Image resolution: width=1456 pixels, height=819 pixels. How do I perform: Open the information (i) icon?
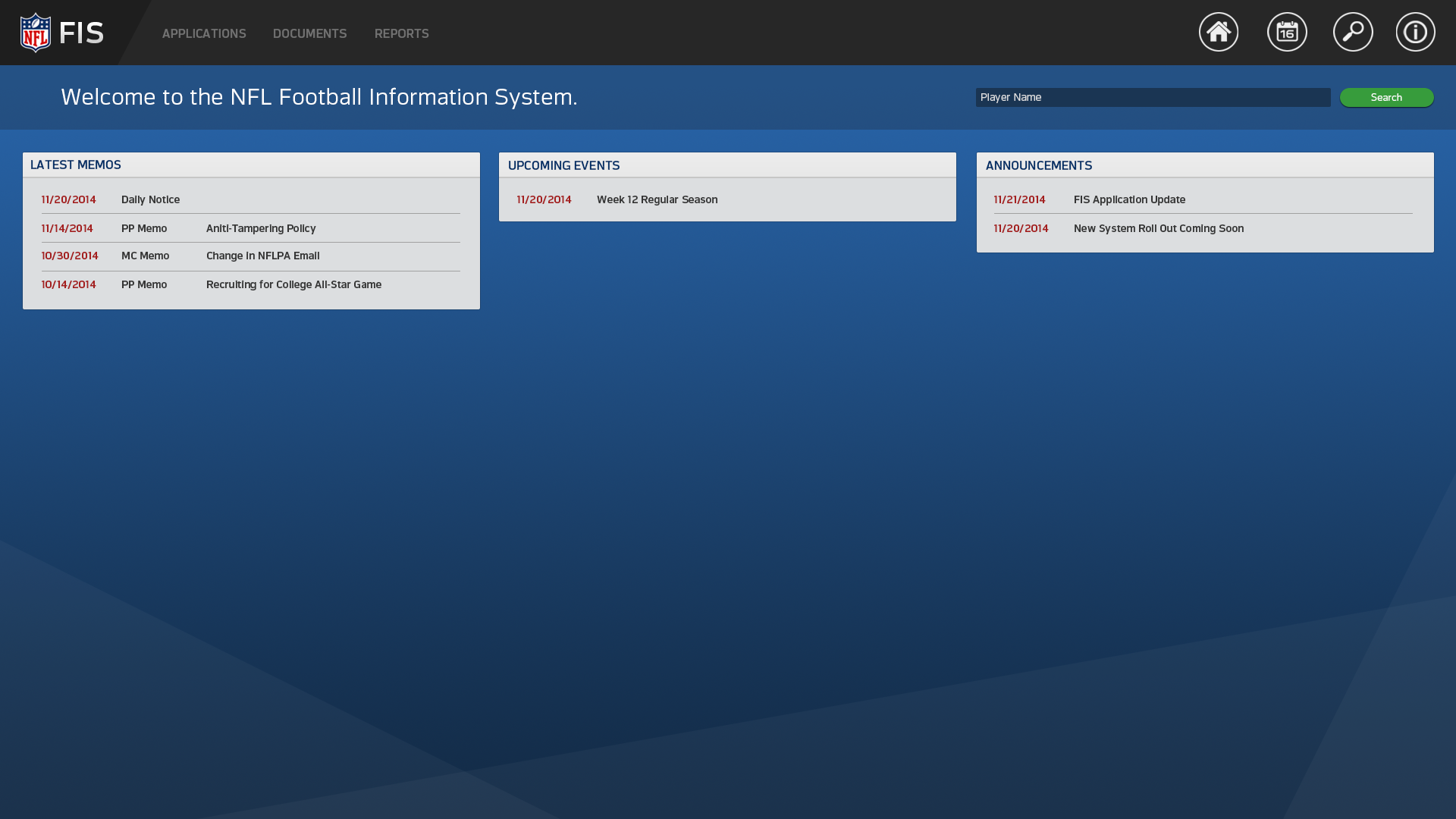pyautogui.click(x=1415, y=32)
